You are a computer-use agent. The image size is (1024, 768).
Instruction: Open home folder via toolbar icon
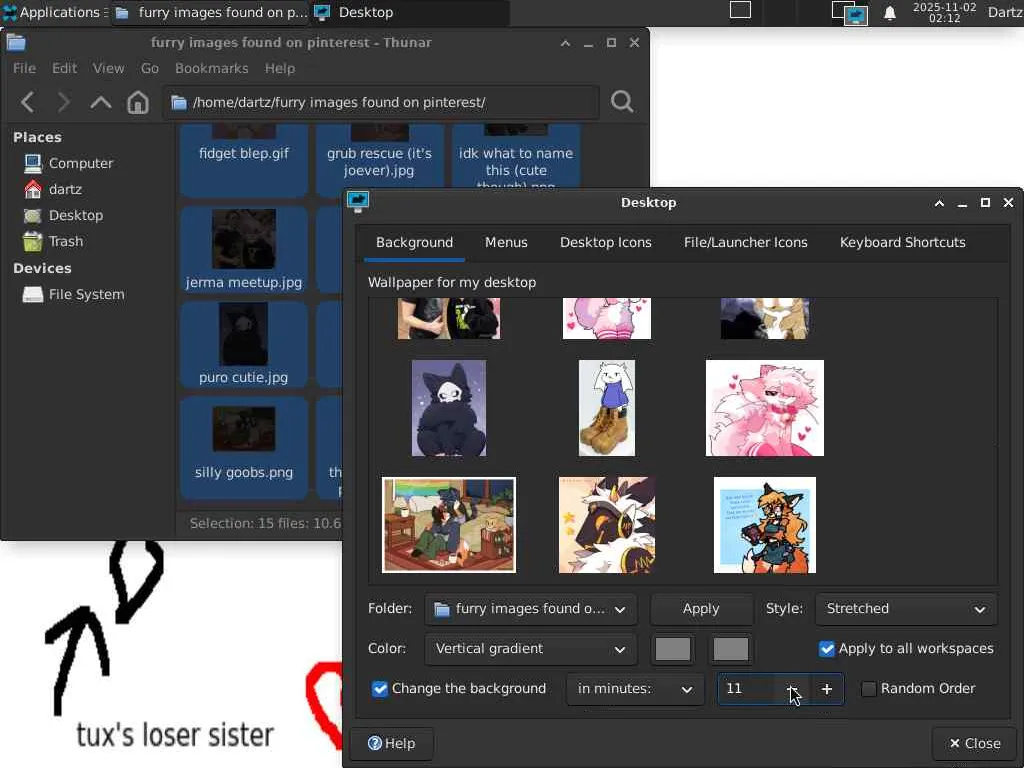pyautogui.click(x=138, y=102)
